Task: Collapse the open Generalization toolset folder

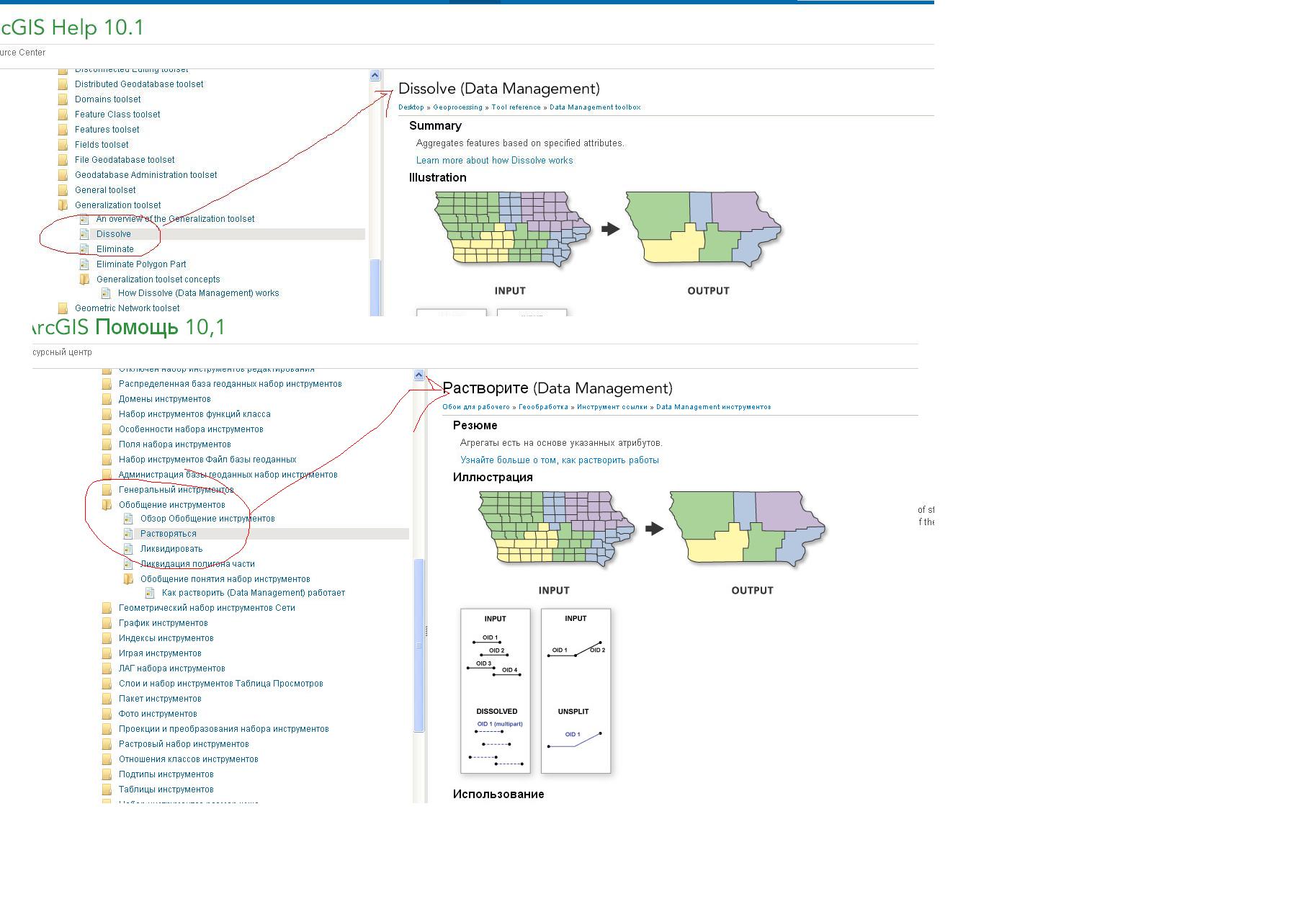Action: click(x=63, y=205)
